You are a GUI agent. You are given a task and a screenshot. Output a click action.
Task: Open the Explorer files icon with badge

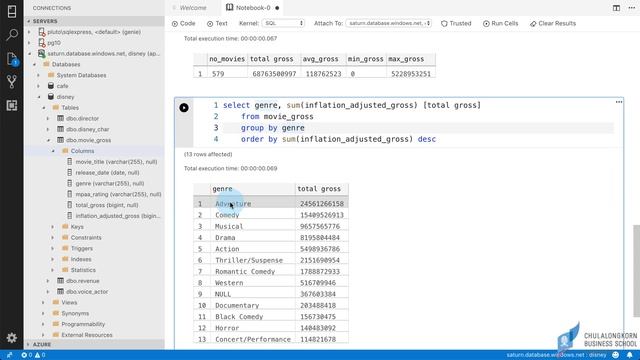(12, 59)
